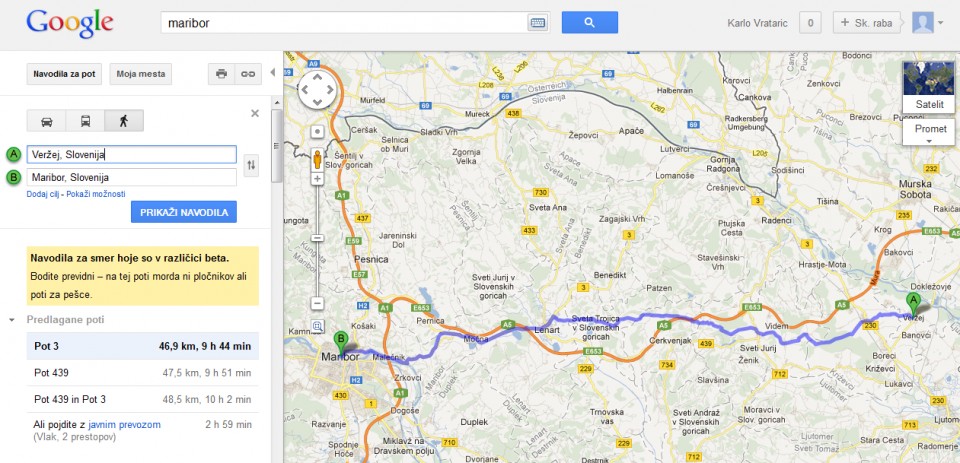Open the account profile dropdown arrow

point(941,23)
